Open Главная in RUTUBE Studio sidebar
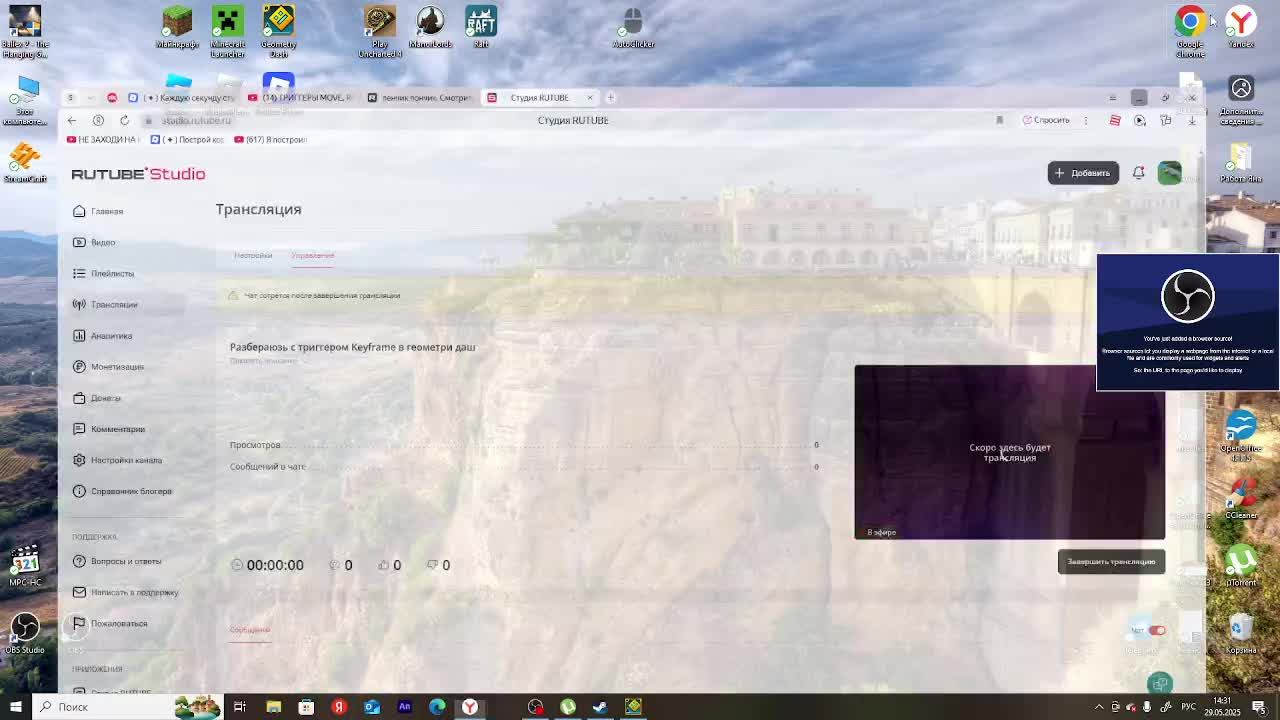The image size is (1280, 720). (98, 211)
